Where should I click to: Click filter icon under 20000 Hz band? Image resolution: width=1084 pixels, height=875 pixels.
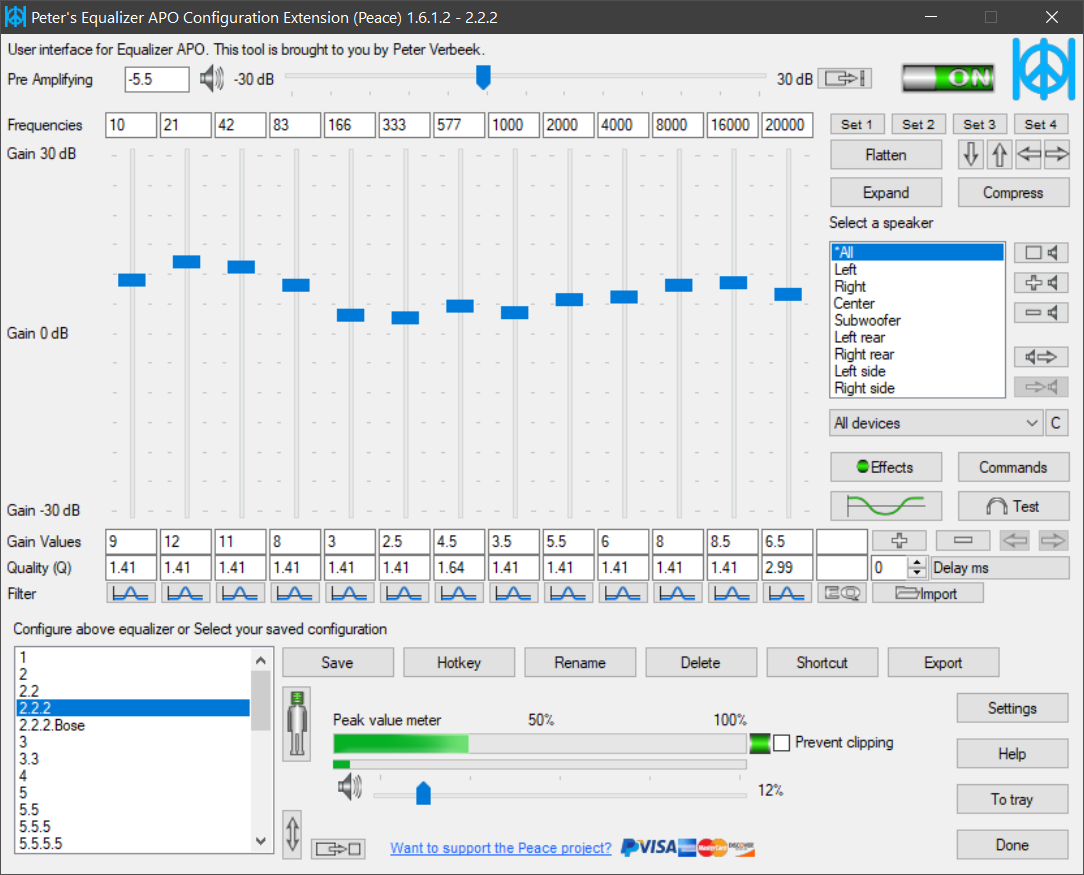[787, 593]
